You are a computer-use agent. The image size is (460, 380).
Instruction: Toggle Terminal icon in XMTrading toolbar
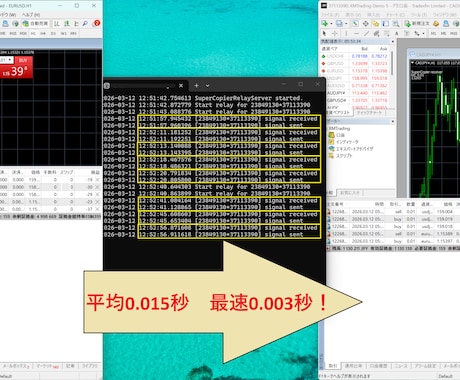point(386,23)
